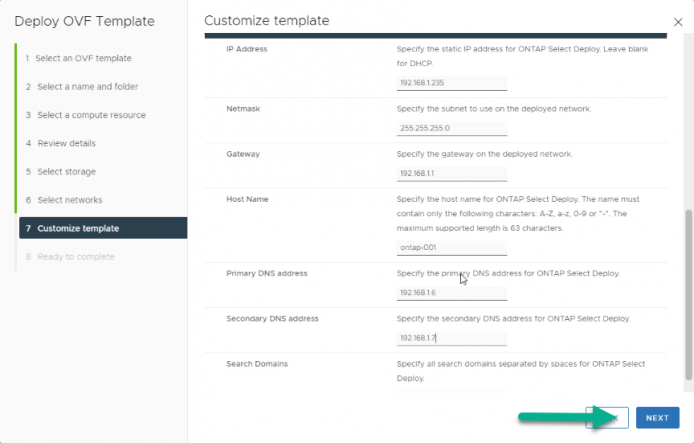Click the Ready to complete step
Viewport: 694px width, 443px height.
(x=75, y=257)
